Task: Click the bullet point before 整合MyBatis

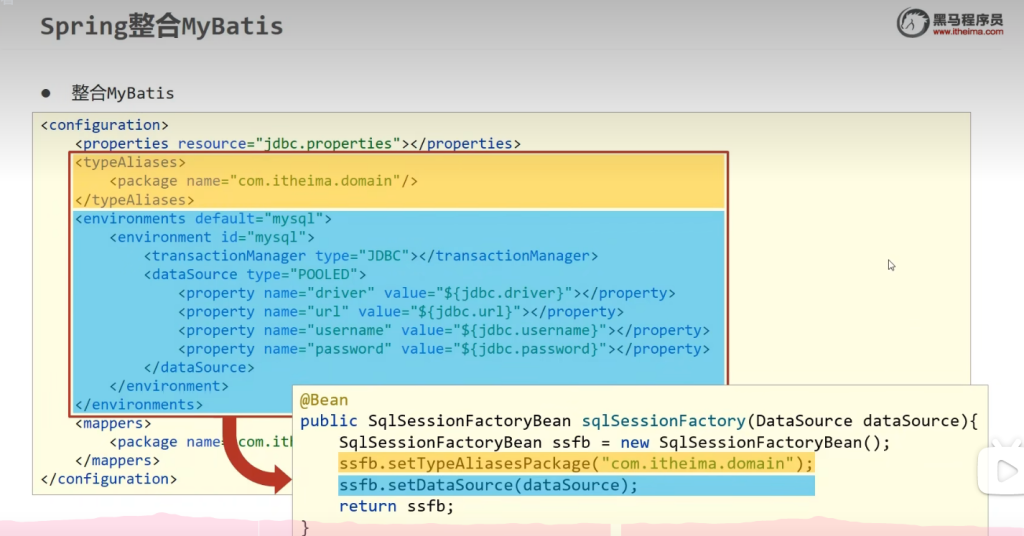Action: pyautogui.click(x=46, y=93)
